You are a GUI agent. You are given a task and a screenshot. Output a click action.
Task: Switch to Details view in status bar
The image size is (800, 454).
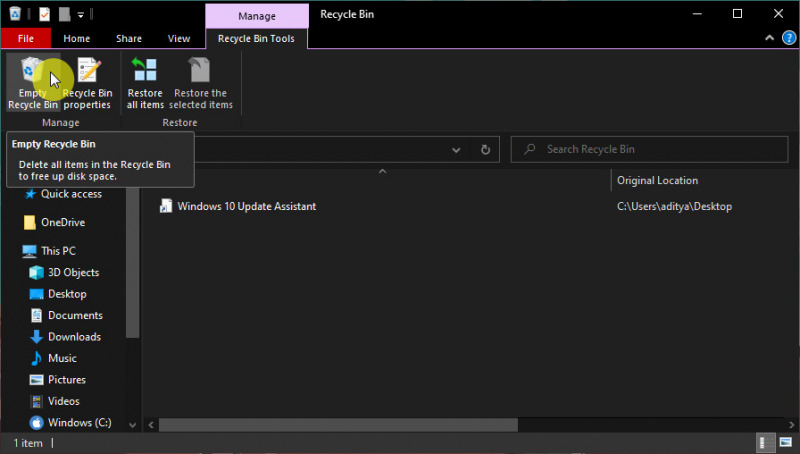[x=766, y=443]
